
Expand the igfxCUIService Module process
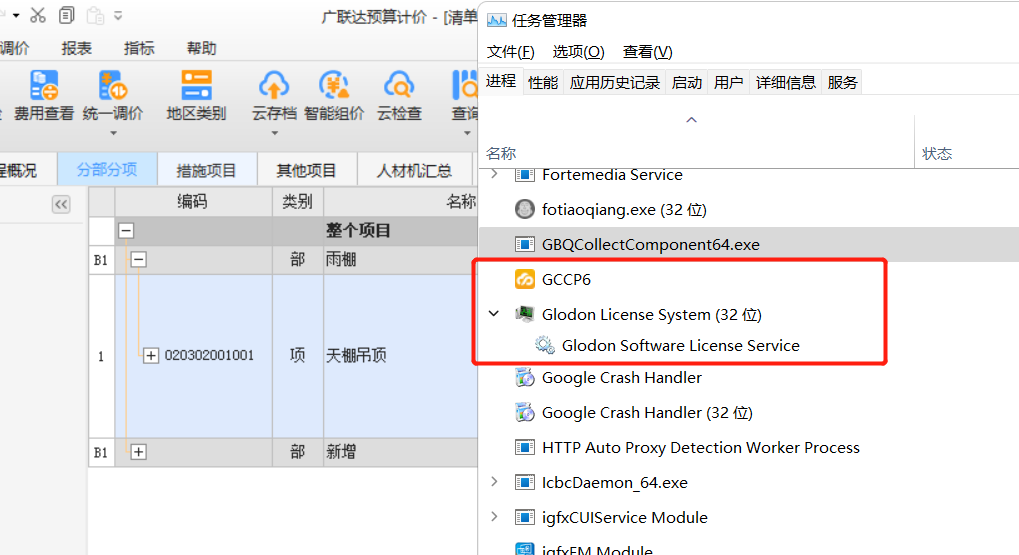click(495, 517)
